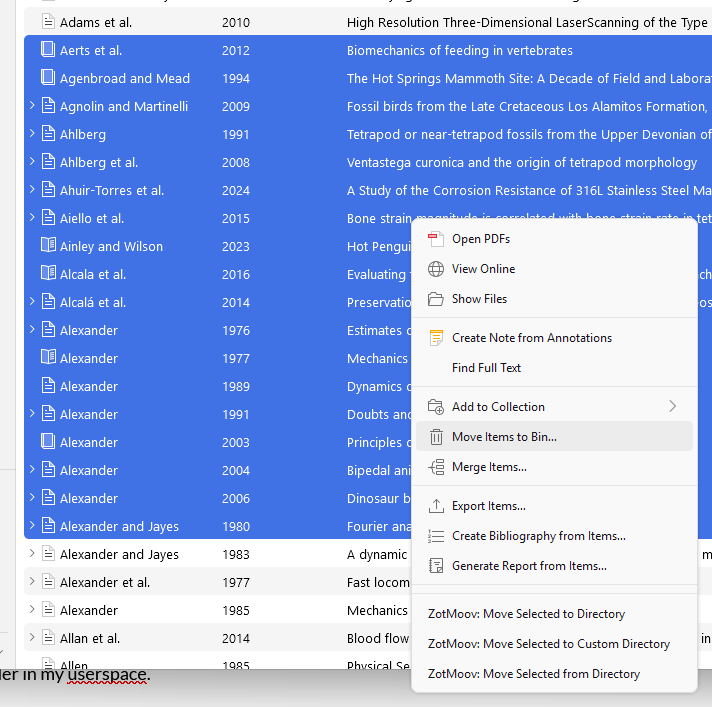Expand the Ahuir-Torres et al. 2024 entry
The height and width of the screenshot is (707, 712).
point(32,190)
